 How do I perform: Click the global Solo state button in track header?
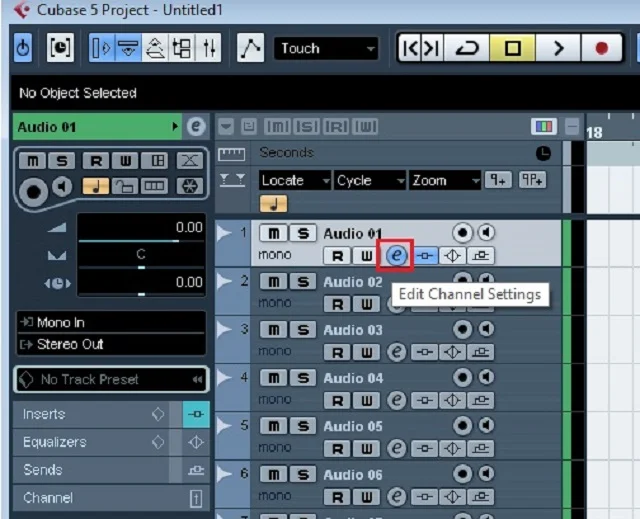[307, 126]
